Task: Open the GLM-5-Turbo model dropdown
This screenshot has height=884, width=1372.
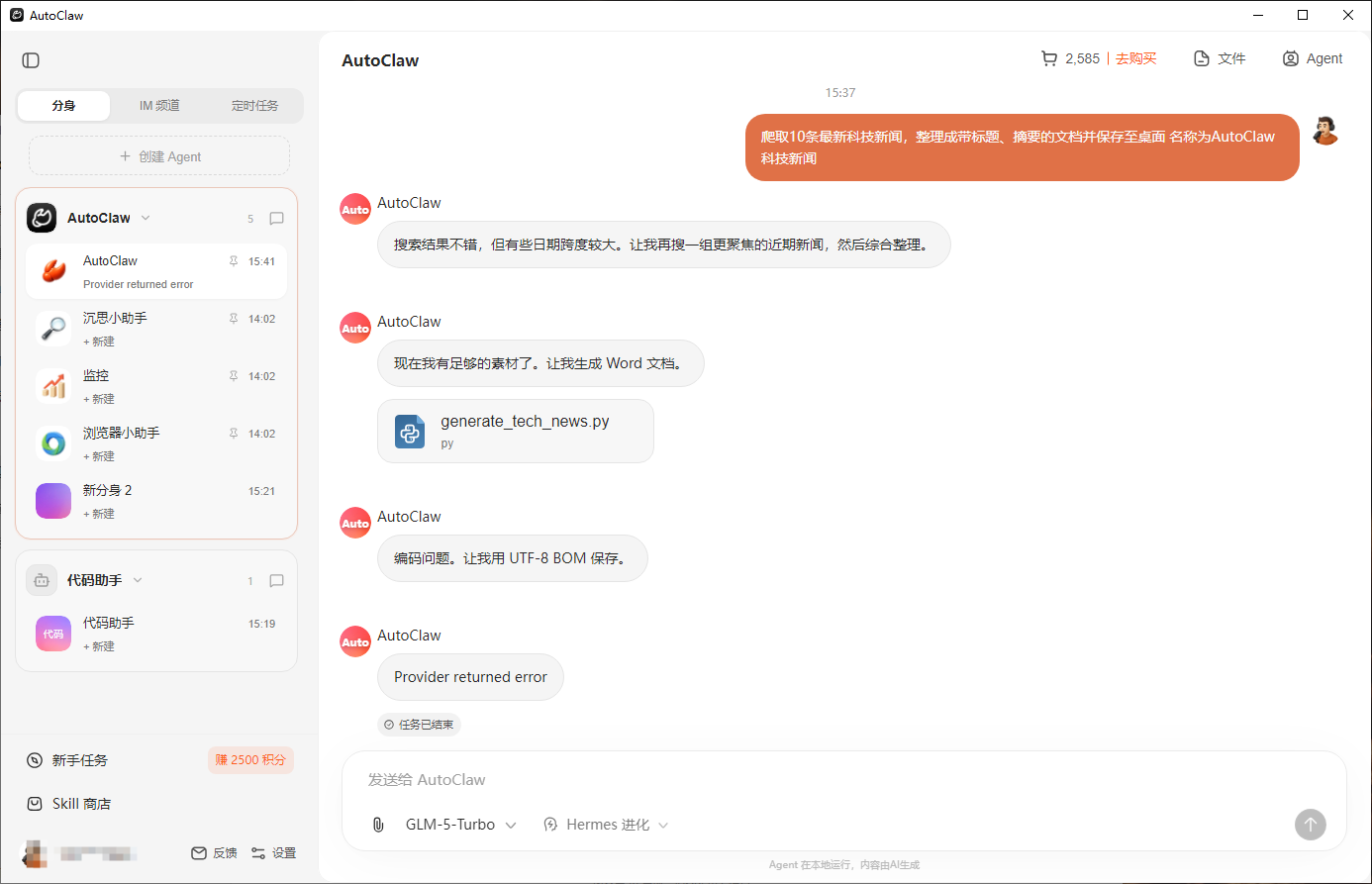Action: [460, 825]
